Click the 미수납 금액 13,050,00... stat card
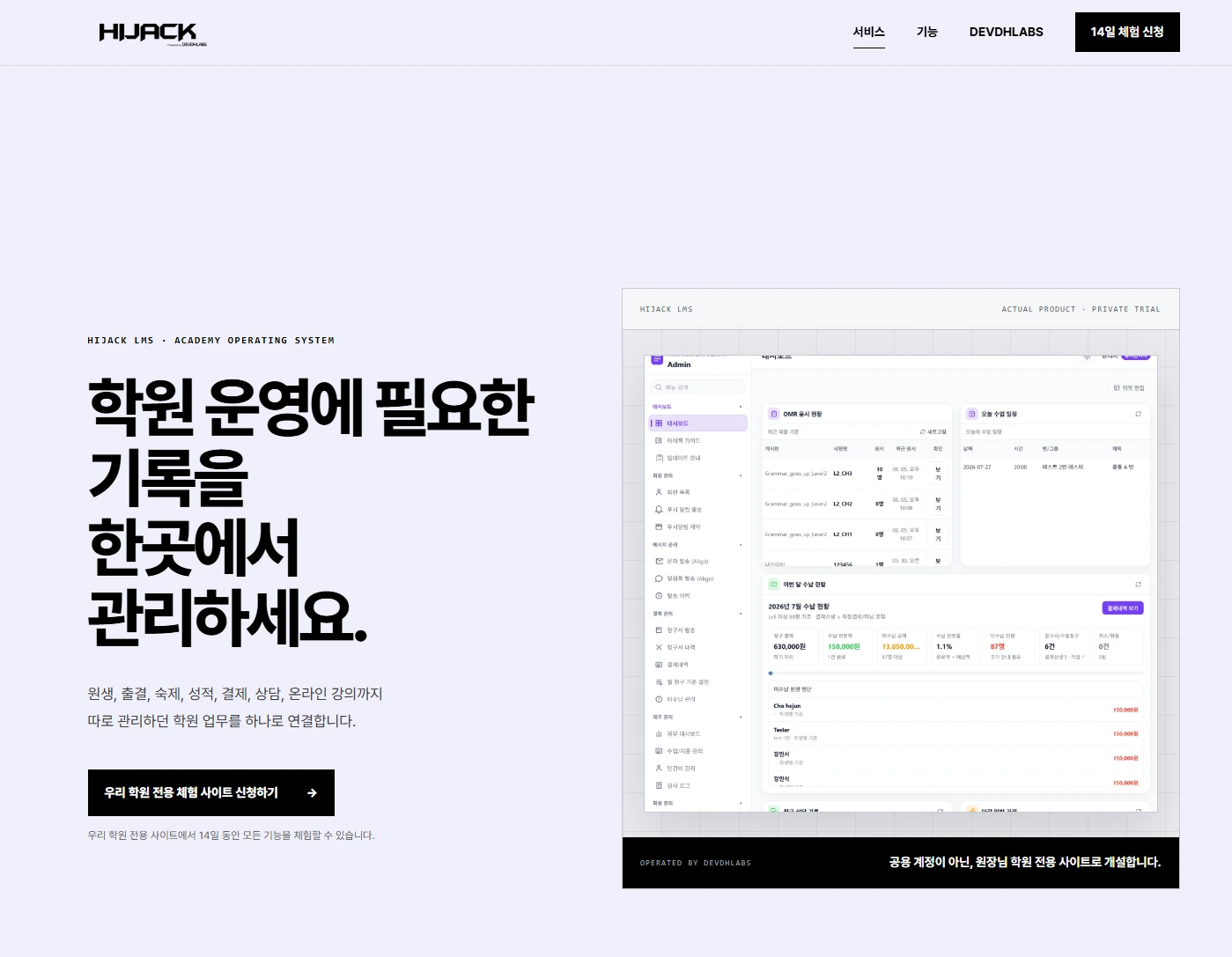This screenshot has height=957, width=1232. click(x=902, y=646)
